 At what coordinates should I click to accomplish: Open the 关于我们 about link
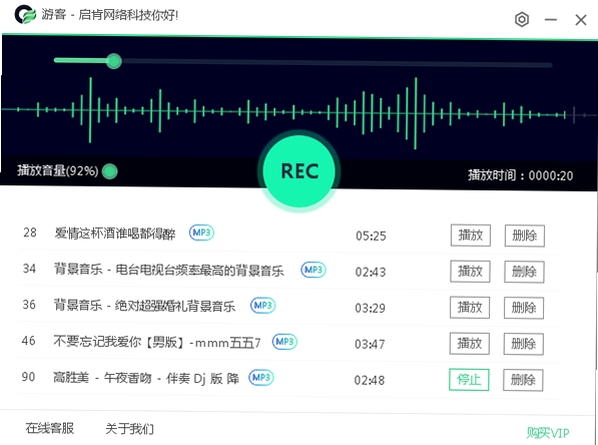point(129,429)
